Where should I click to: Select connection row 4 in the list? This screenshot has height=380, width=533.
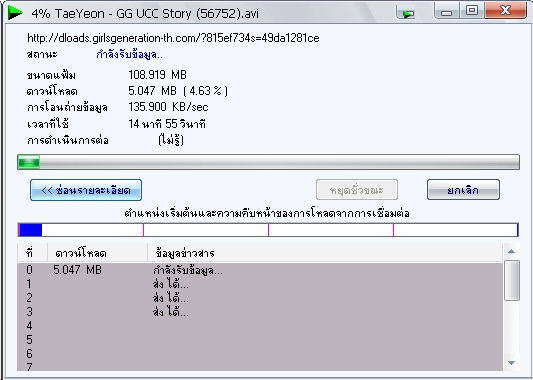(x=260, y=326)
